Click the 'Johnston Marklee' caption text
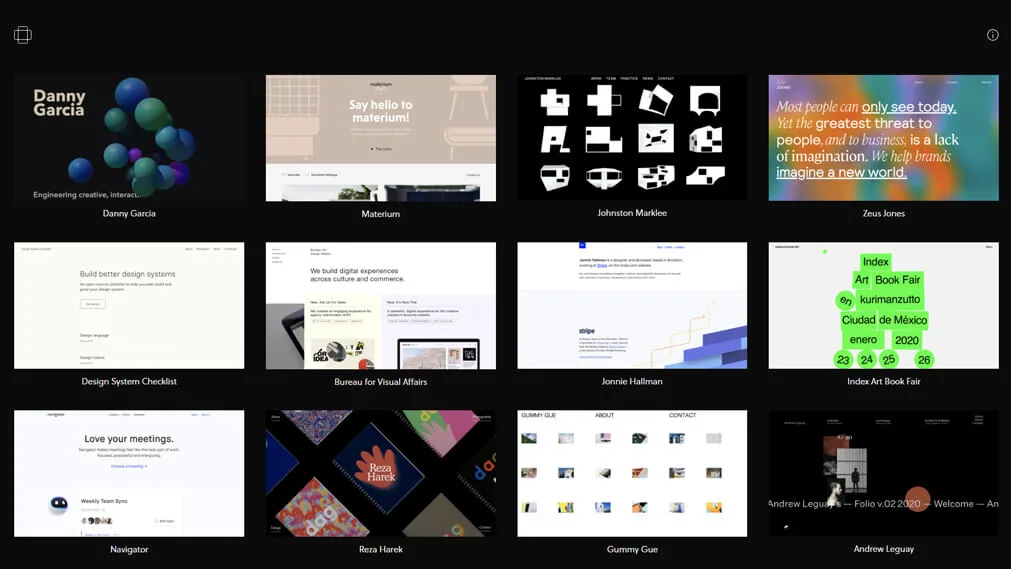1011x569 pixels. pyautogui.click(x=632, y=213)
